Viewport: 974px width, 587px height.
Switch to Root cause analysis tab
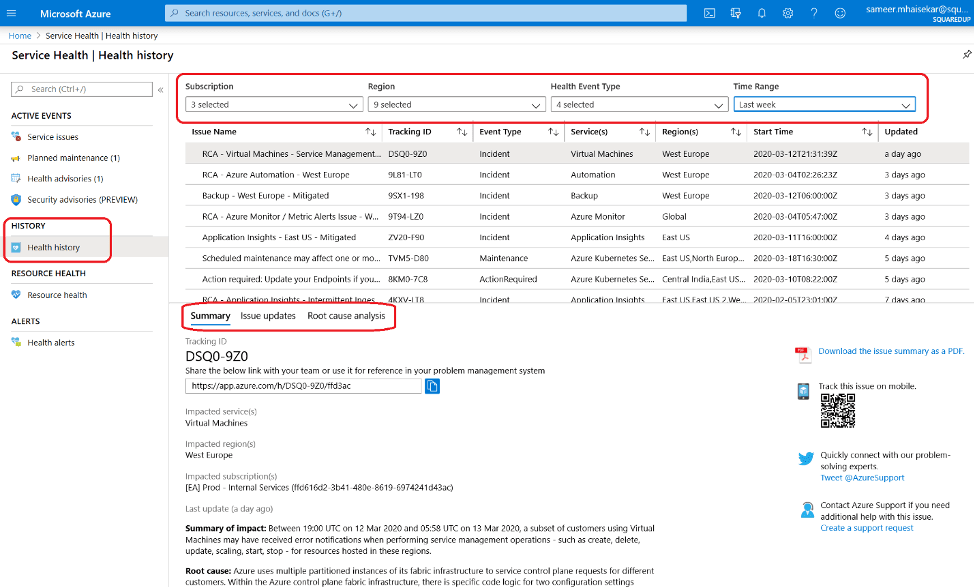[346, 316]
